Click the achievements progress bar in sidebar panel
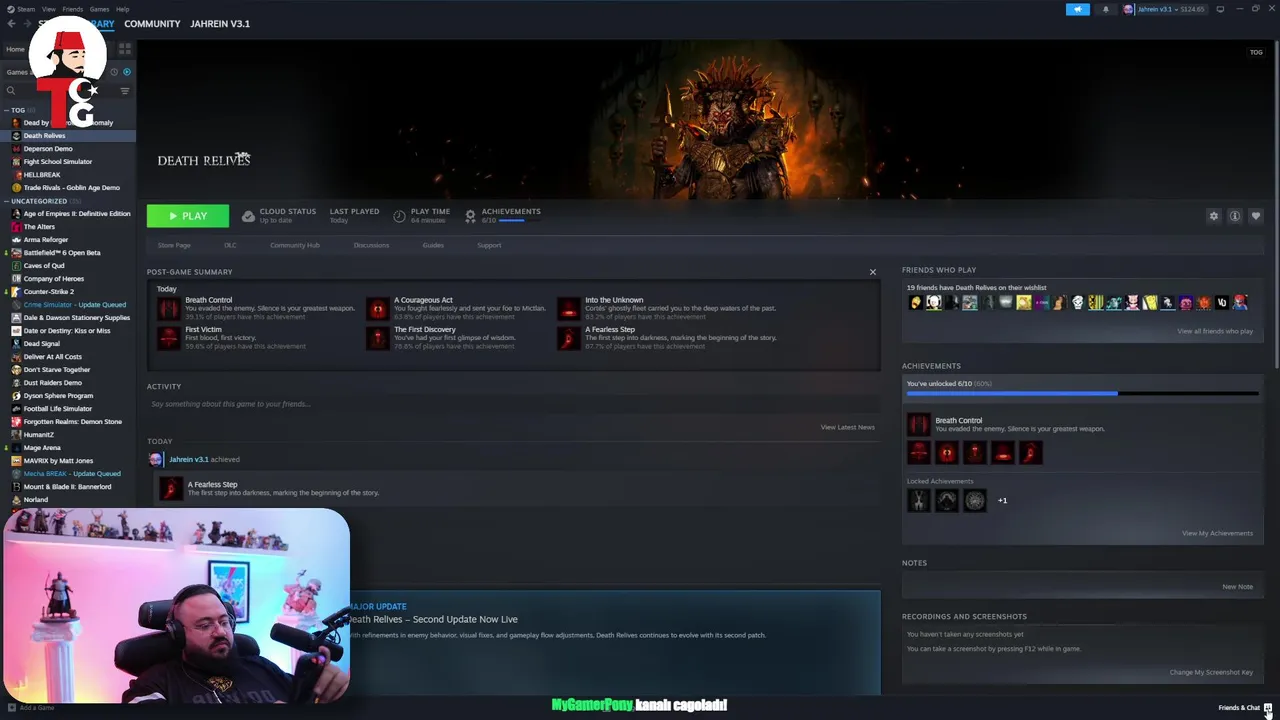Screen dimensions: 1280x720 pos(1083,393)
